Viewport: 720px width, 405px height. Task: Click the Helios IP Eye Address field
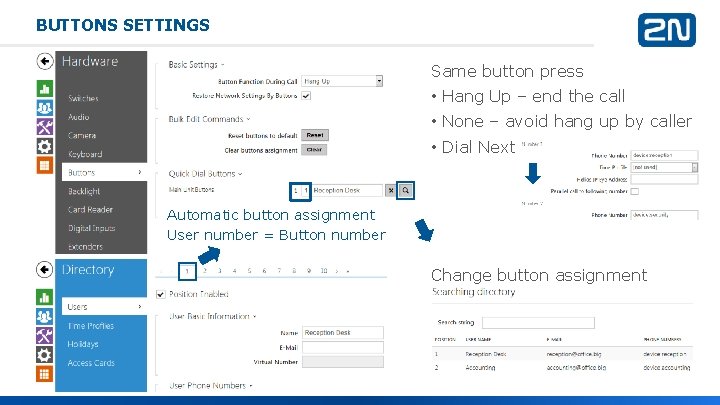664,180
